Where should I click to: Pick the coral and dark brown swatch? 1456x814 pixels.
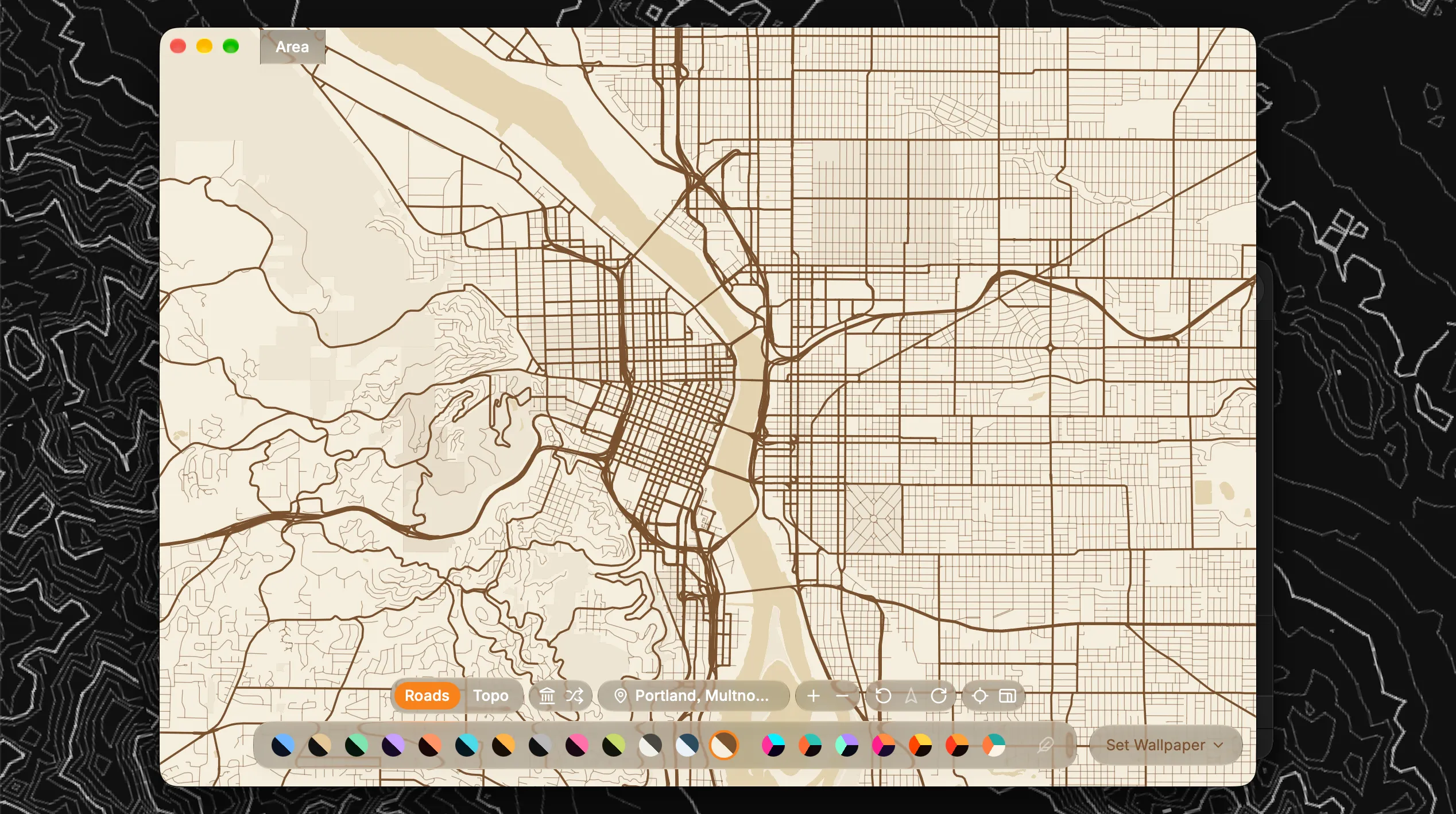click(430, 745)
